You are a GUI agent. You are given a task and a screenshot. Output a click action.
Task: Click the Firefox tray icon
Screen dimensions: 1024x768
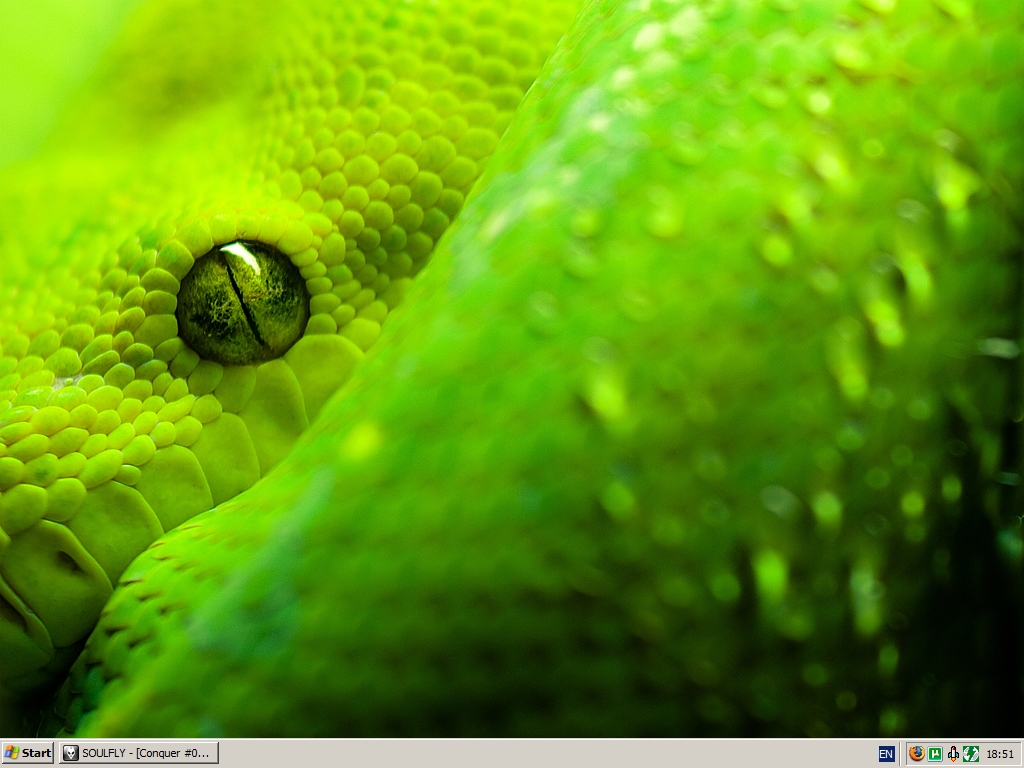click(916, 754)
